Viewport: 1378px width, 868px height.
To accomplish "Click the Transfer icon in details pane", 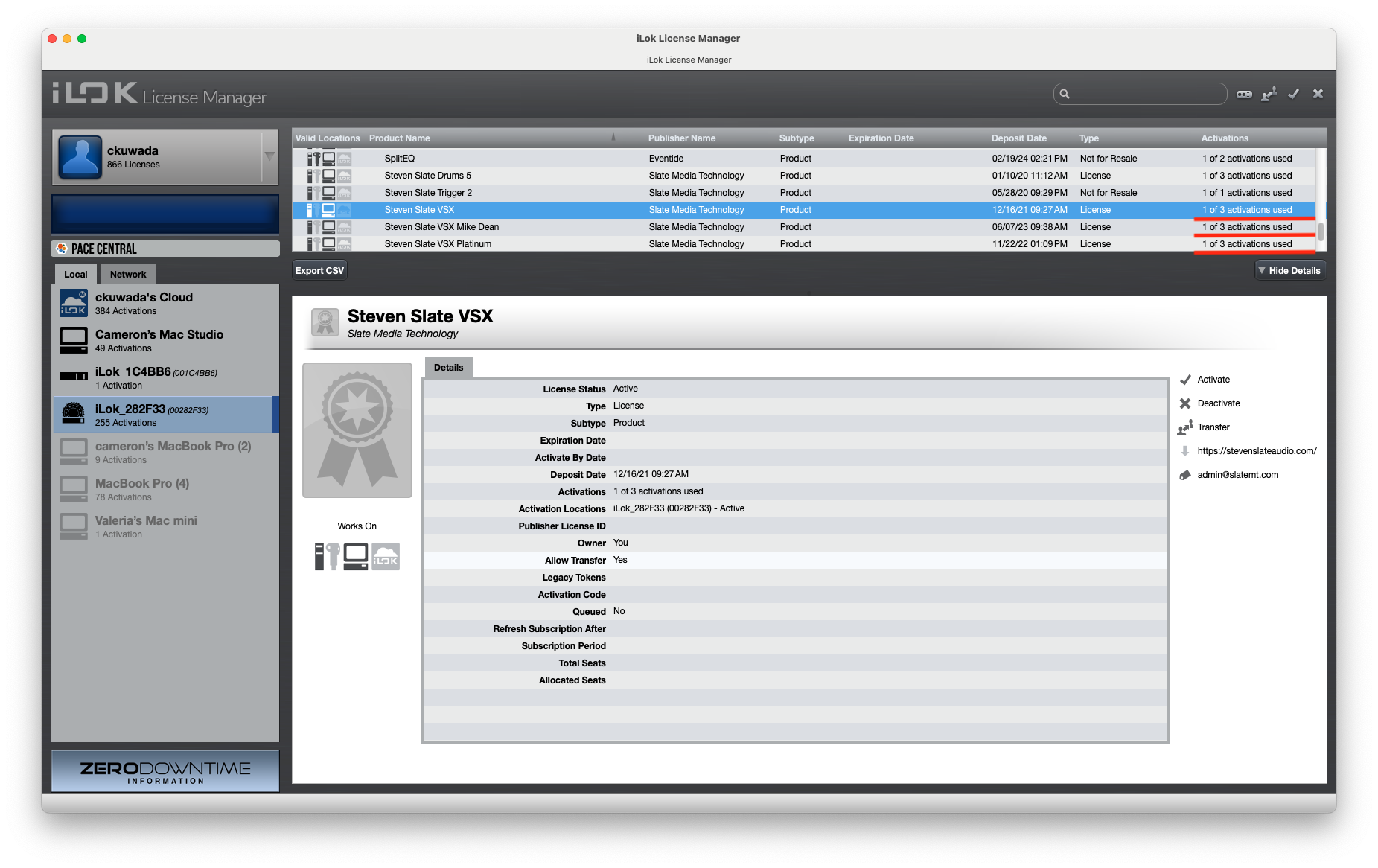I will click(1185, 427).
